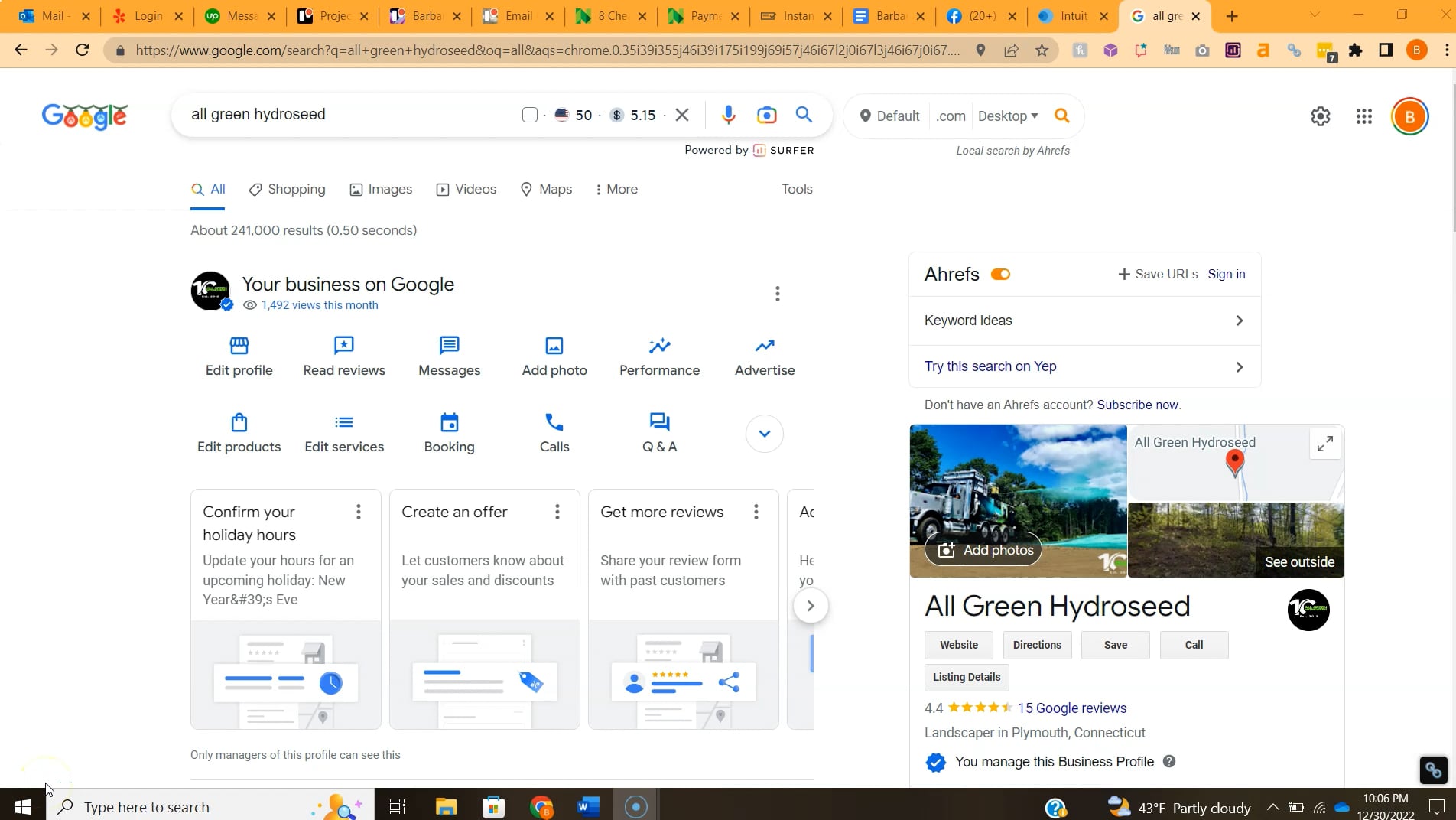
Task: Toggle the Ahrefs orange switch
Action: (1000, 275)
